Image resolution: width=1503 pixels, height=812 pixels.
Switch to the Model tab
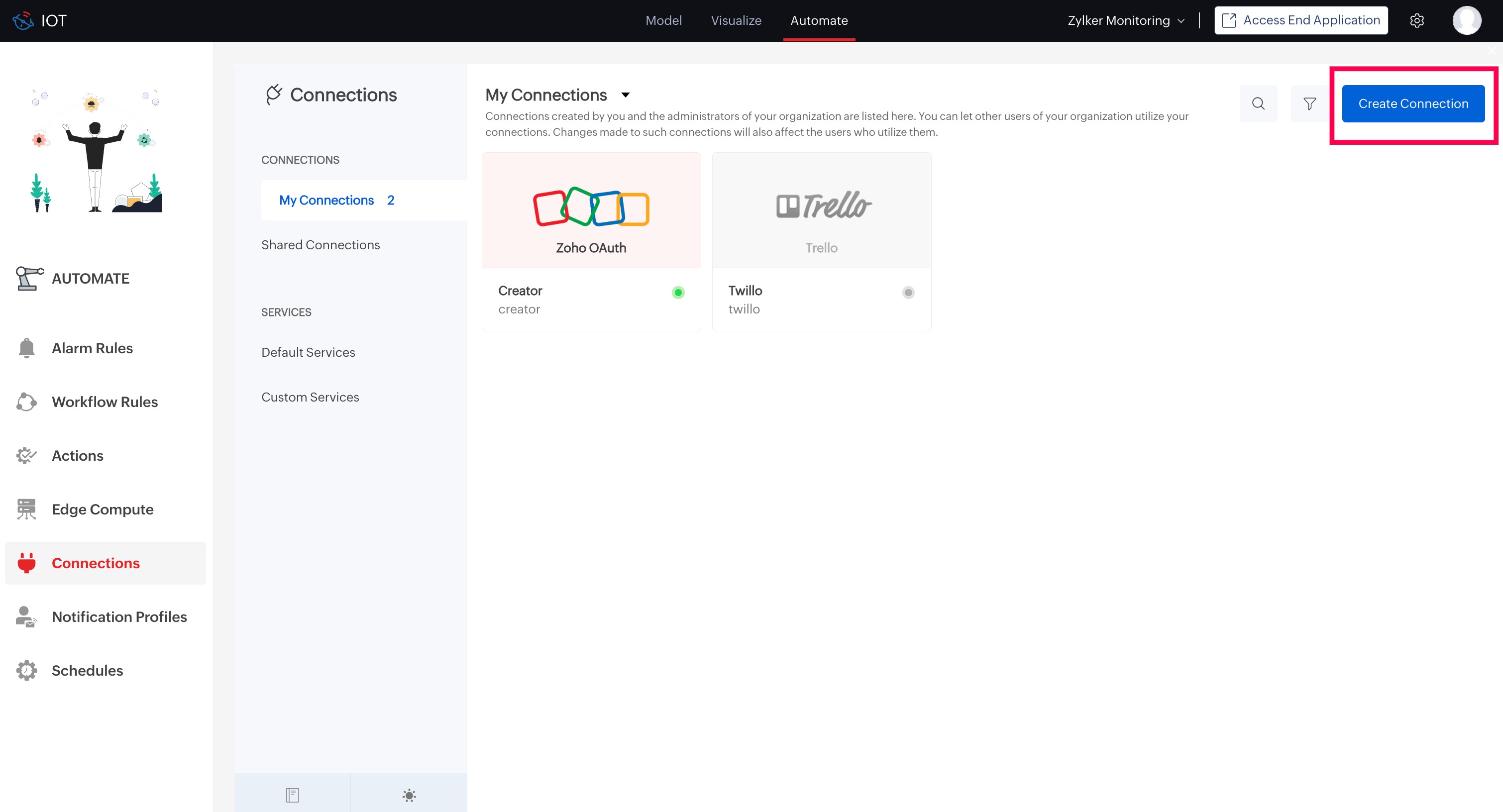[663, 21]
